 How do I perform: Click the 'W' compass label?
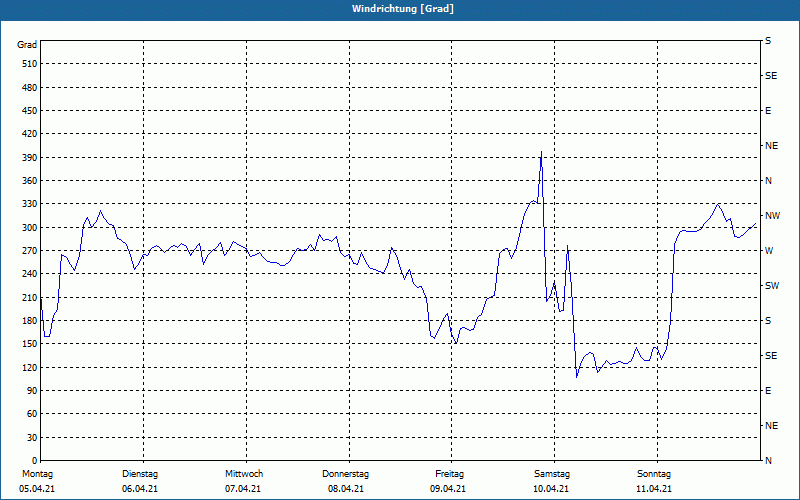click(769, 251)
